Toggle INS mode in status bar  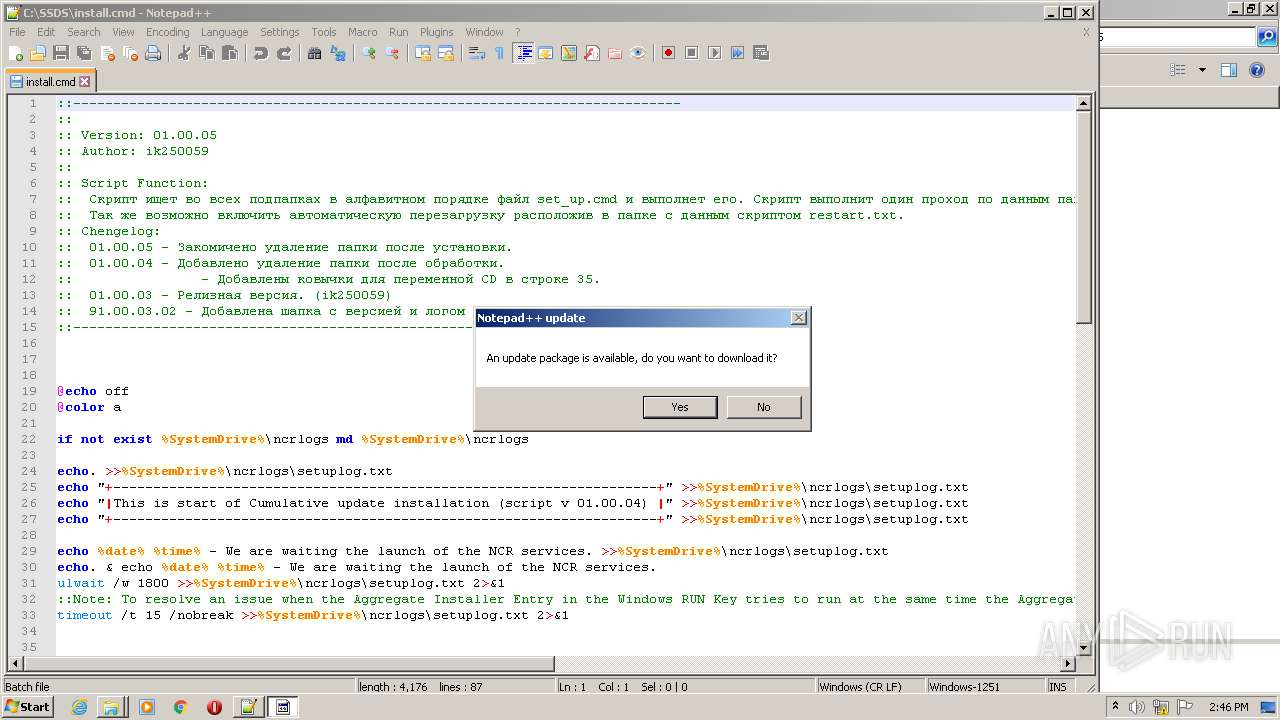(x=1058, y=687)
